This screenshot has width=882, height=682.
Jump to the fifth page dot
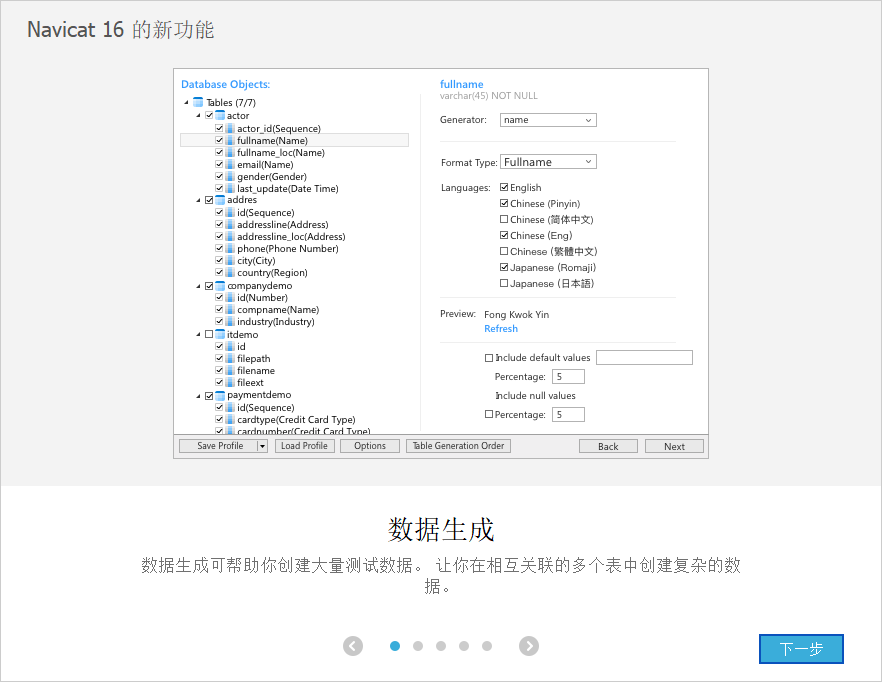(487, 646)
